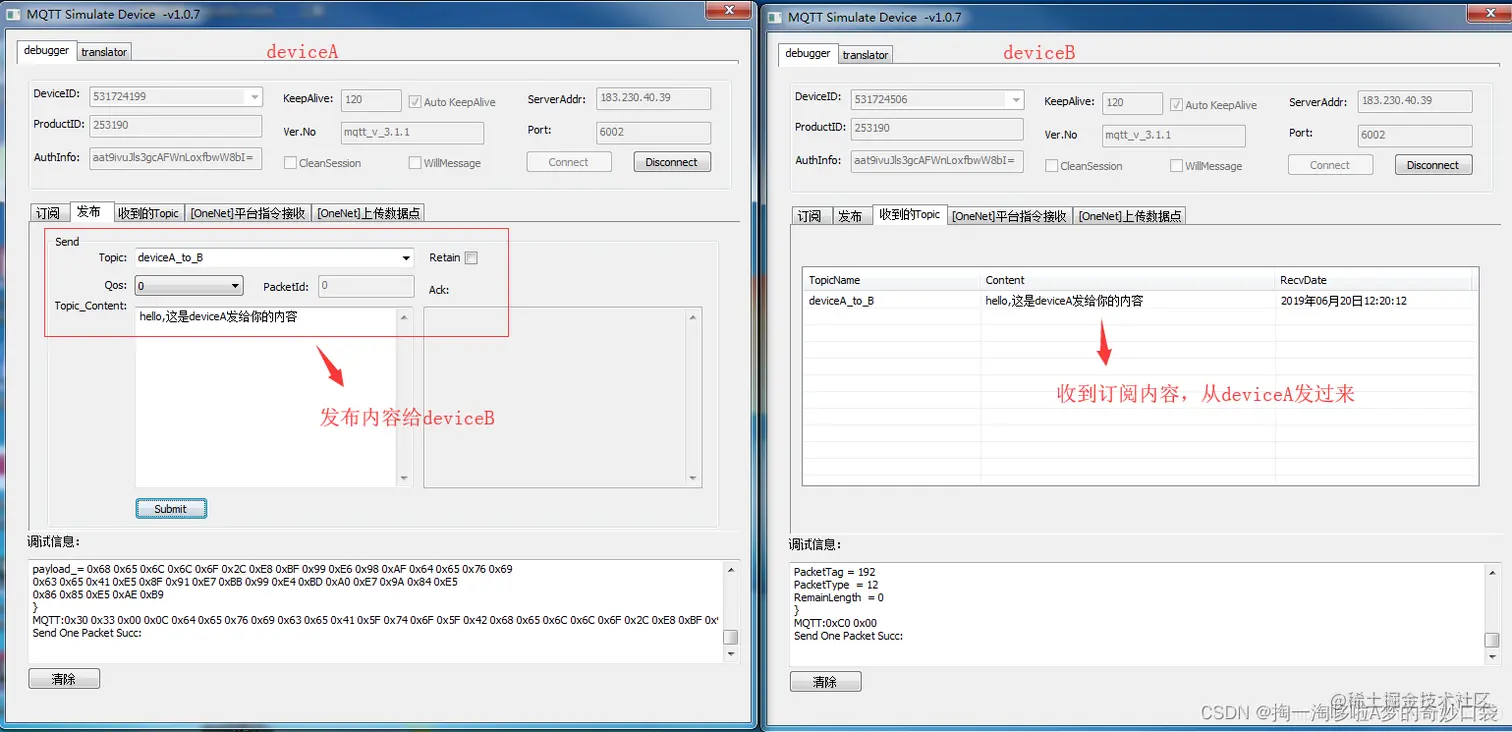1512x732 pixels.
Task: Open 发布 tab in deviceB window
Action: point(850,216)
